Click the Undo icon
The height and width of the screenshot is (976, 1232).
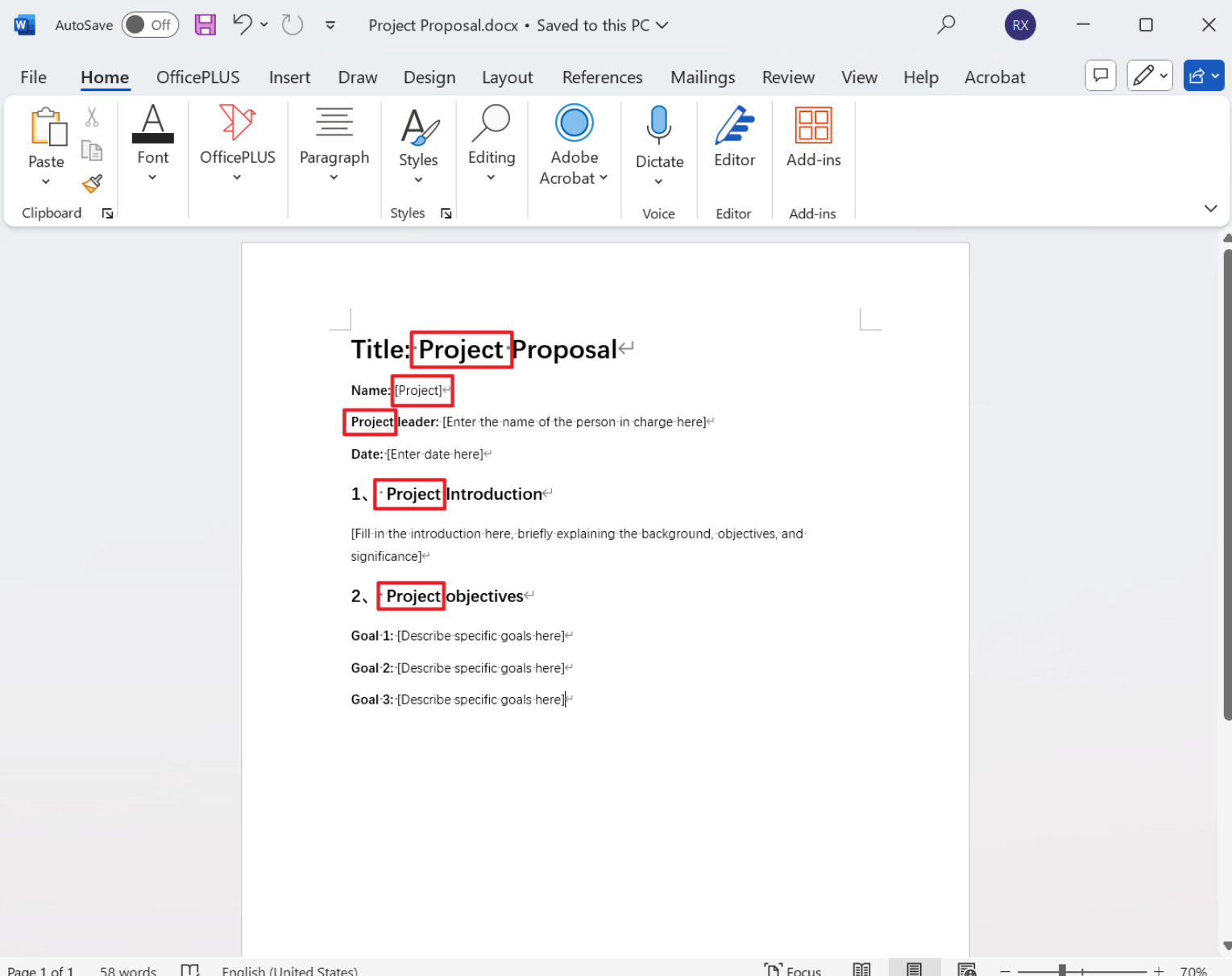242,24
